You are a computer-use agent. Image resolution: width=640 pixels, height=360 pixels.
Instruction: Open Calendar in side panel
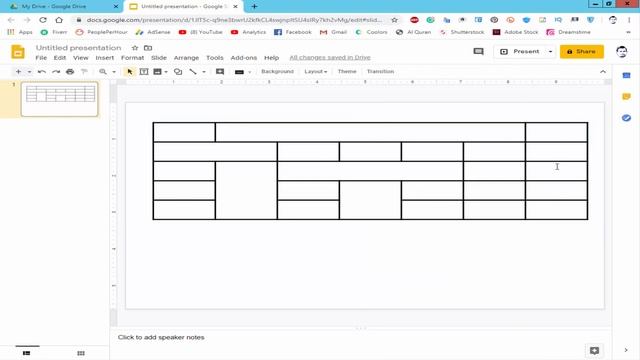coord(626,76)
